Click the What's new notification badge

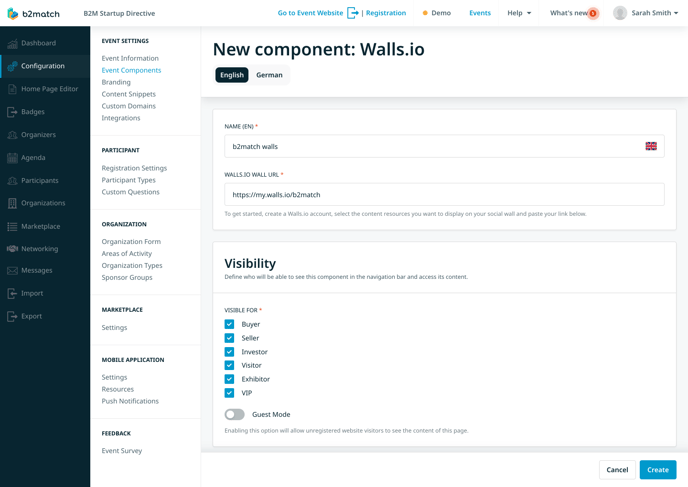(593, 13)
